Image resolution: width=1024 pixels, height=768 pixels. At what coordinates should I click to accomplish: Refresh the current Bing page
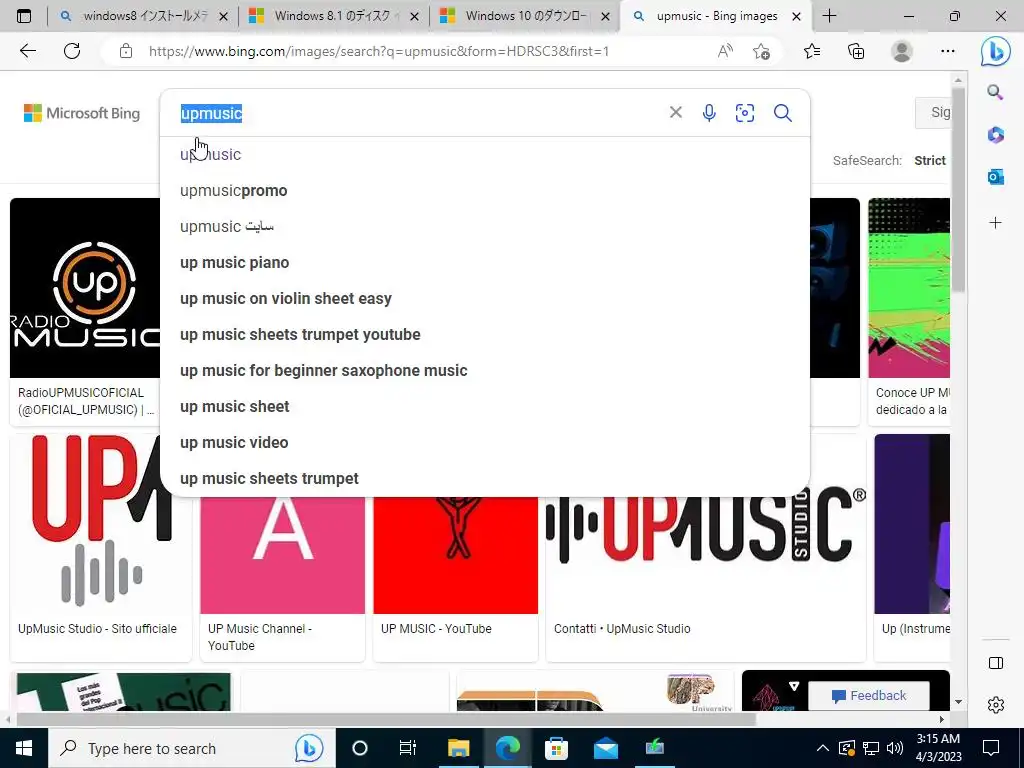72,51
